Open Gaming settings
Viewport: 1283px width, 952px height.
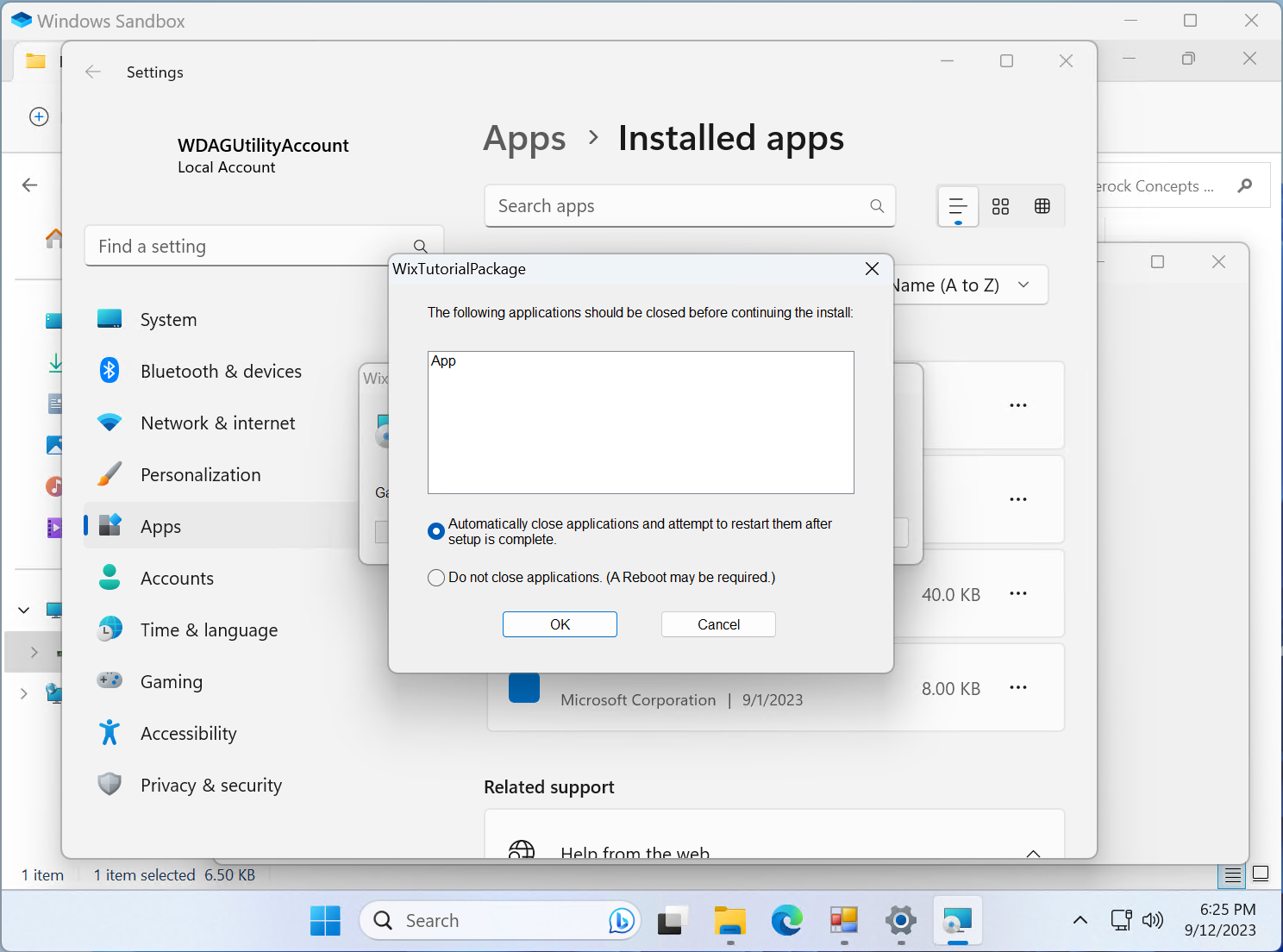pyautogui.click(x=172, y=681)
